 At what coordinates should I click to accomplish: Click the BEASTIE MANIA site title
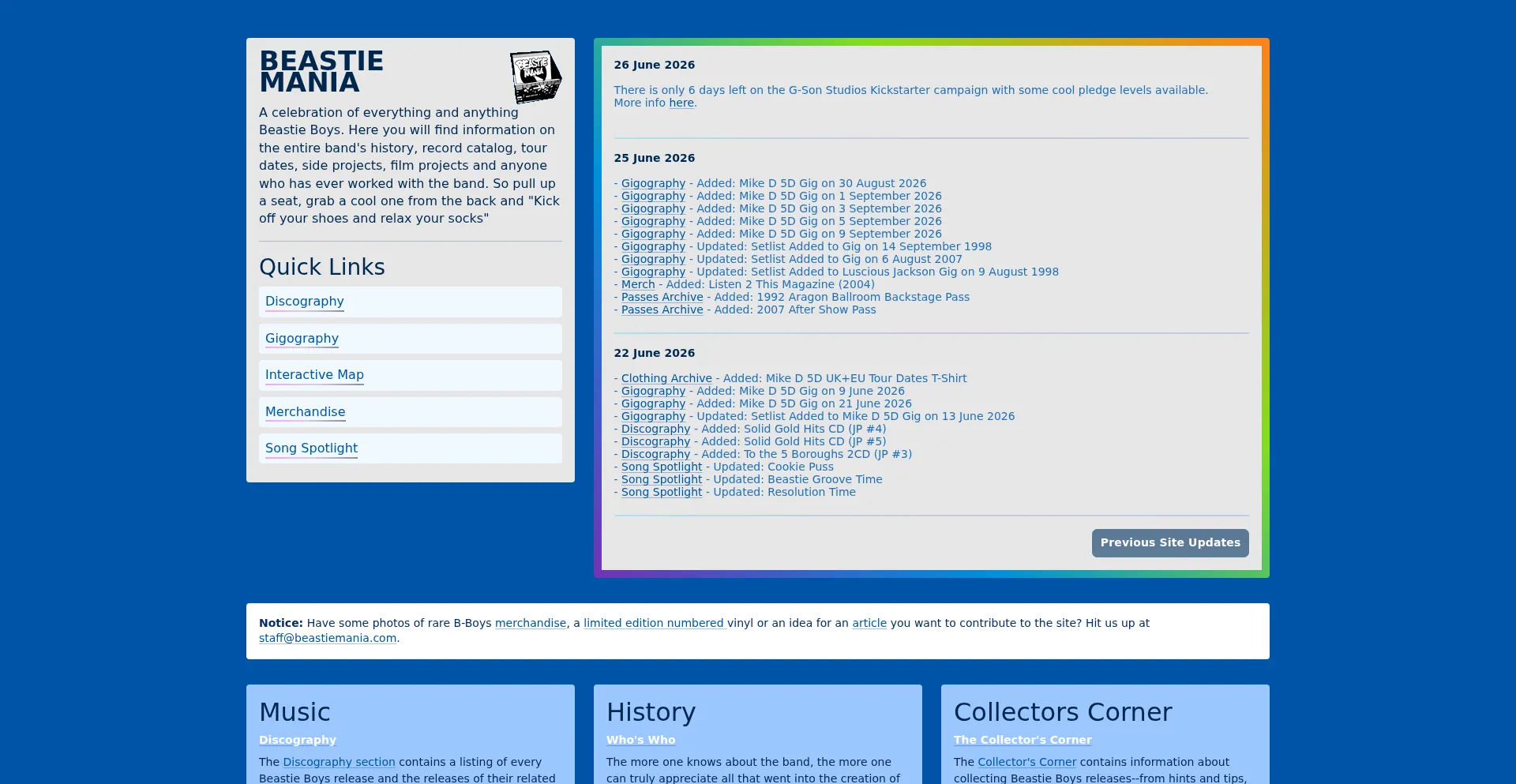(x=321, y=72)
